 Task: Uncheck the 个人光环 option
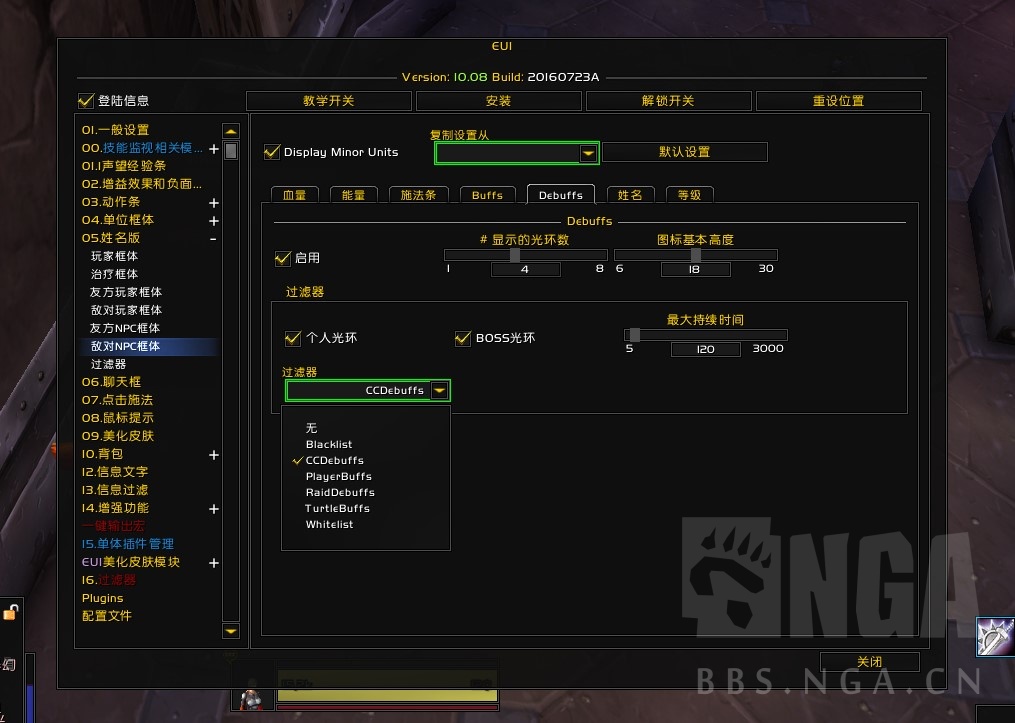point(291,338)
